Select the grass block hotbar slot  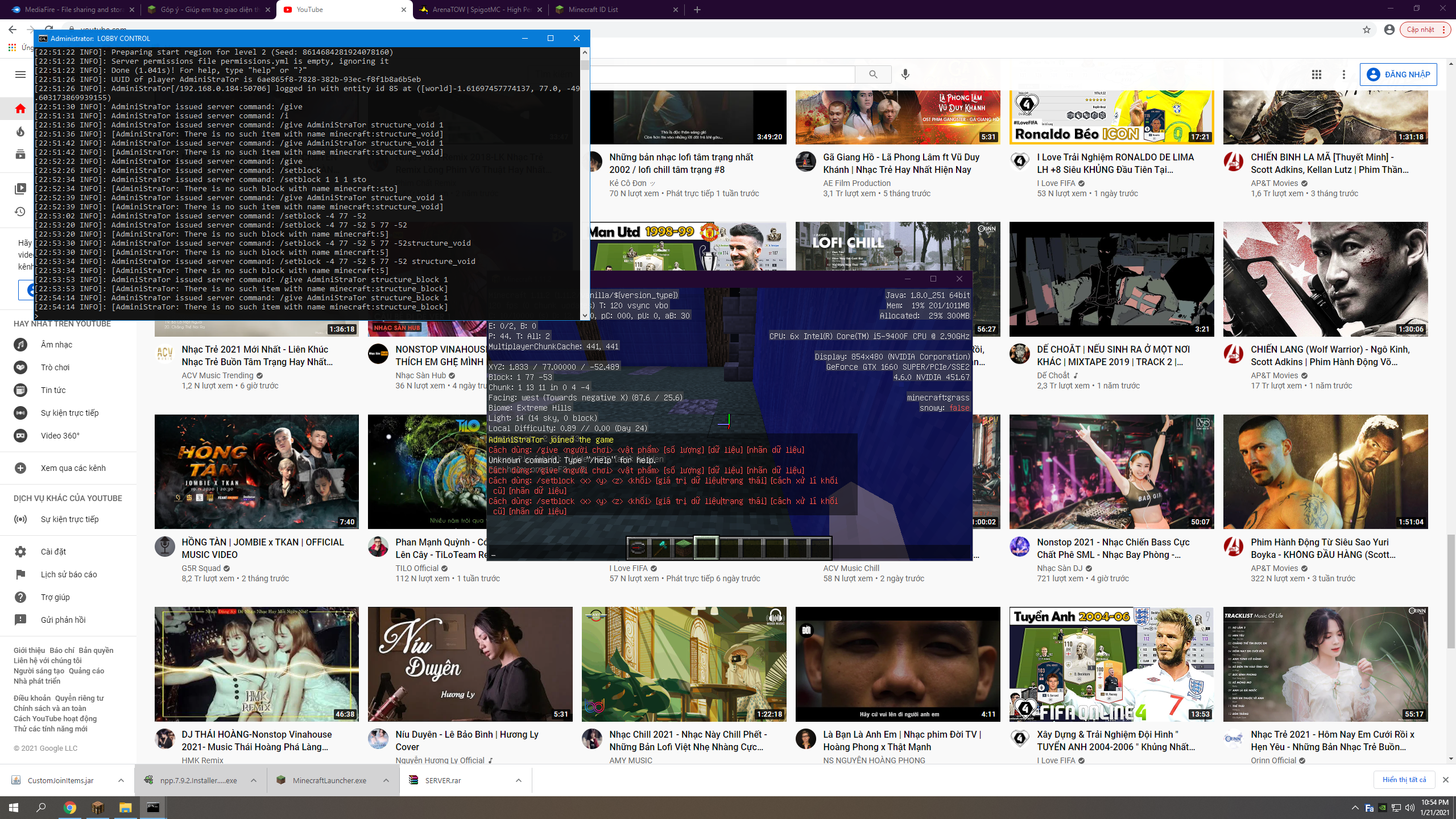[x=683, y=548]
